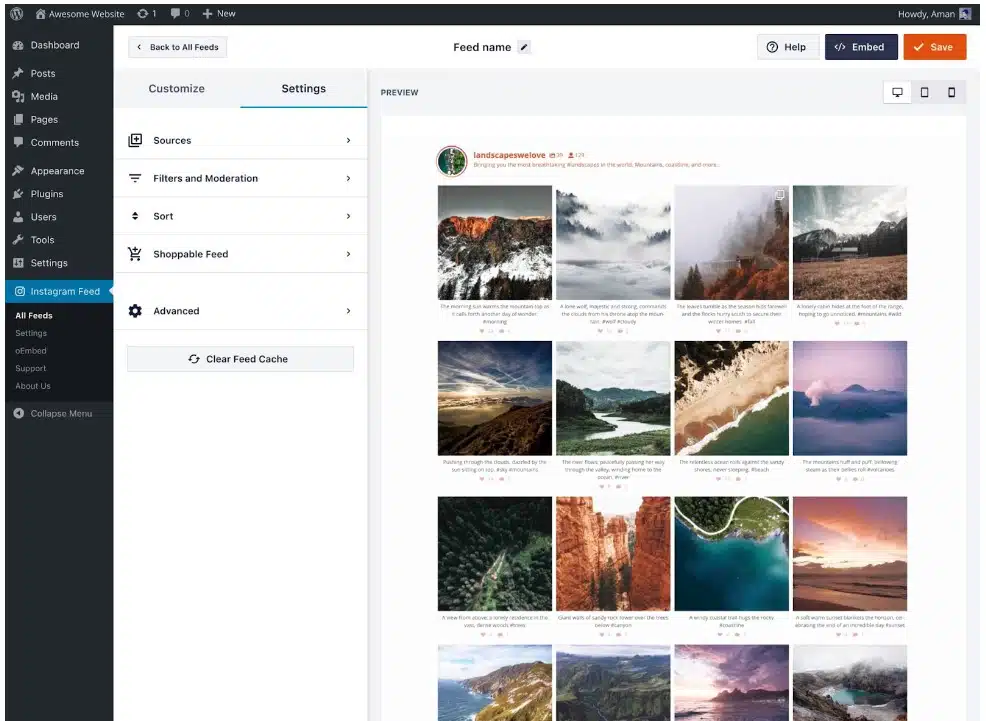Switch to the Customize tab
The width and height of the screenshot is (986, 721).
(x=177, y=89)
